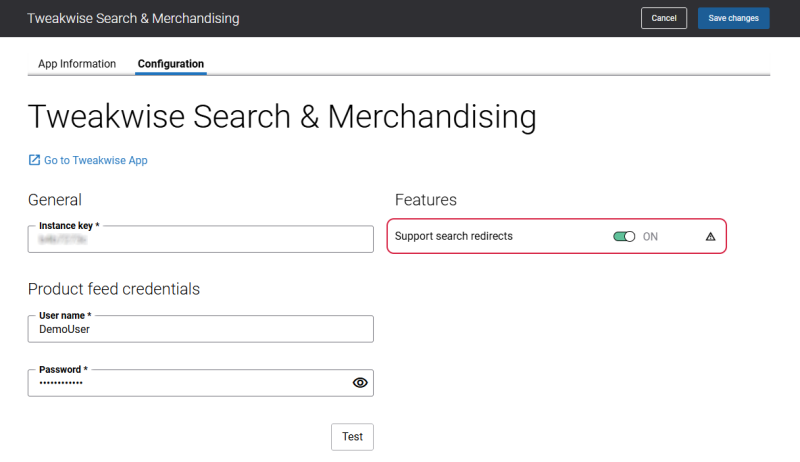This screenshot has height=462, width=800.
Task: Click the external link icon before Go to Tweakwise App
Action: (x=34, y=160)
